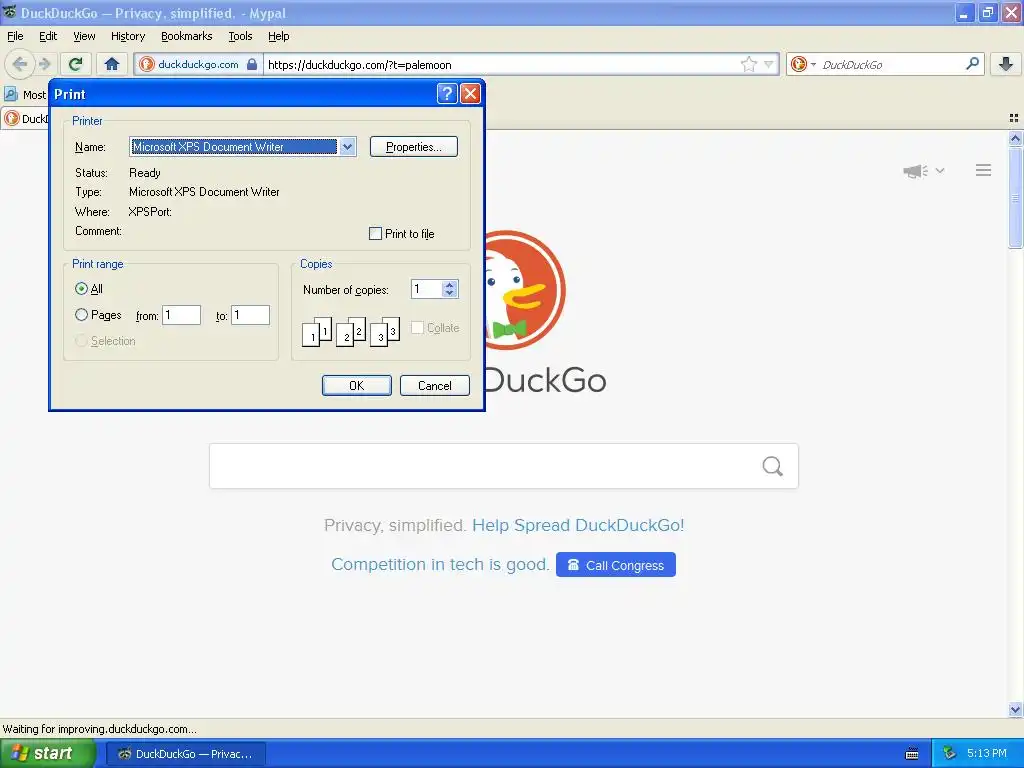Click OK in the Print dialog
The width and height of the screenshot is (1024, 768).
[x=357, y=385]
